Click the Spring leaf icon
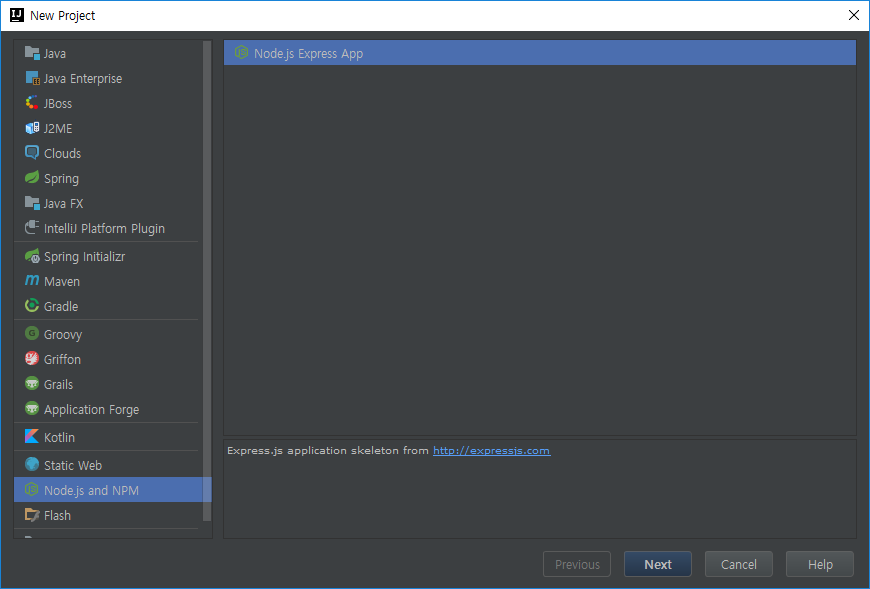Screen dimensions: 870x589 click(x=32, y=178)
